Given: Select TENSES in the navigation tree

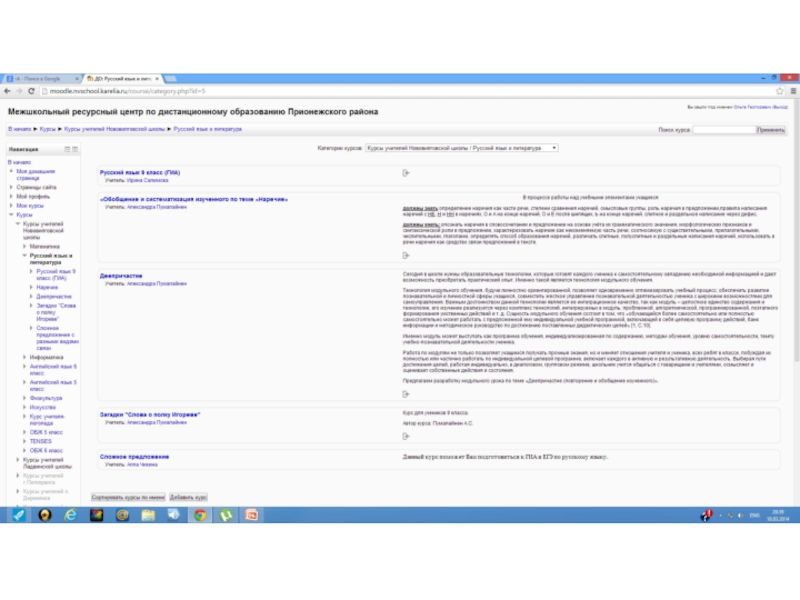Looking at the screenshot, I should pyautogui.click(x=40, y=441).
